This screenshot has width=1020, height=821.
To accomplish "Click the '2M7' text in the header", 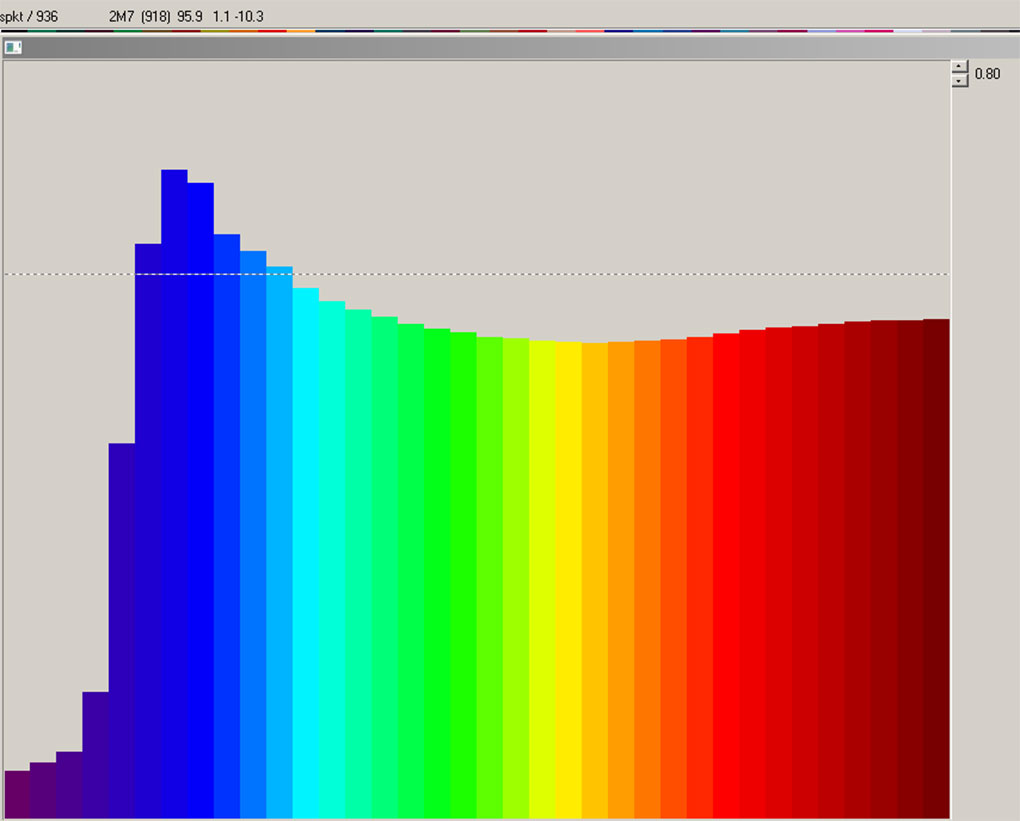I will coord(122,16).
